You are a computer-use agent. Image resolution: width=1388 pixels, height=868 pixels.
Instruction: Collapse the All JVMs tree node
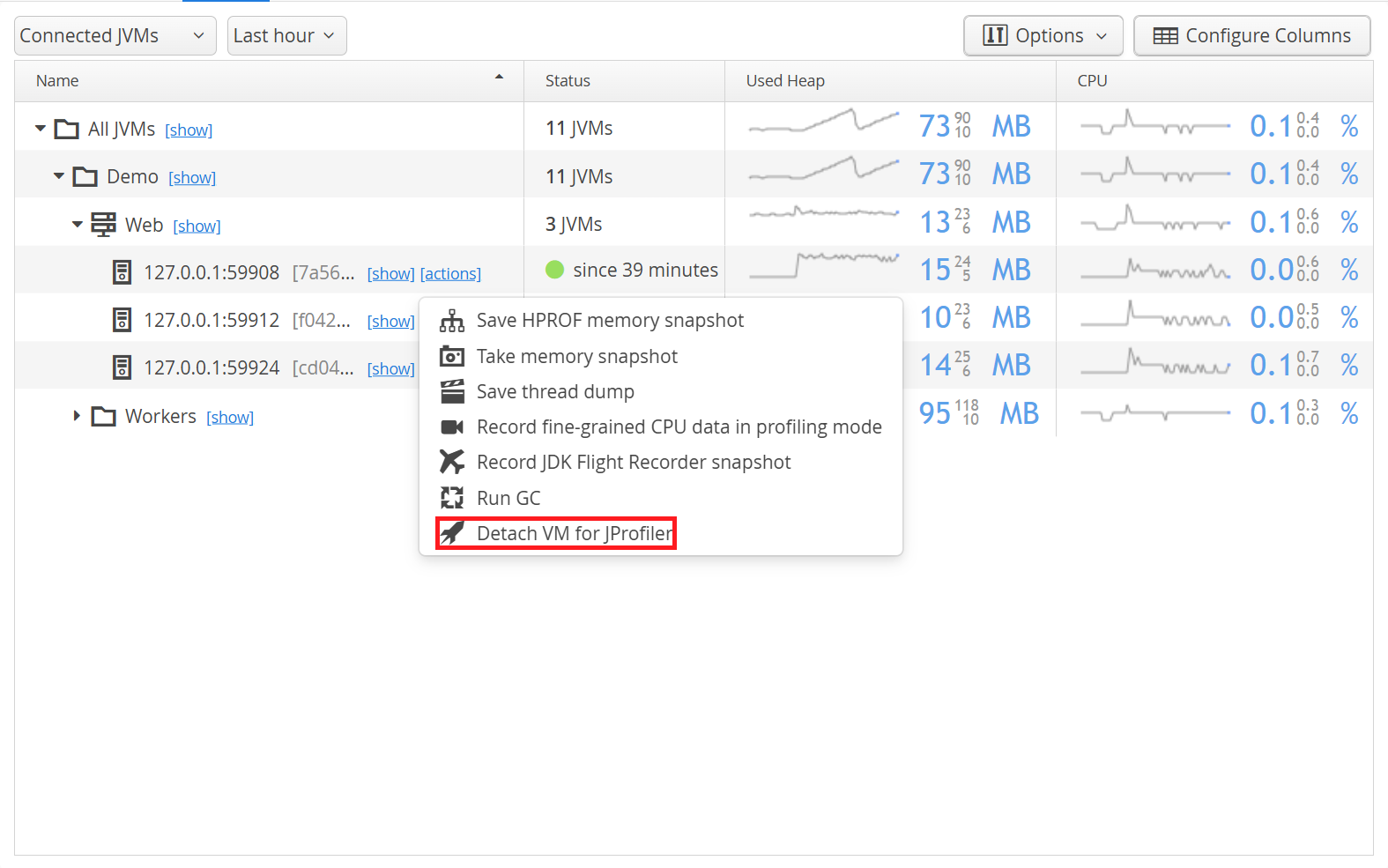point(41,129)
